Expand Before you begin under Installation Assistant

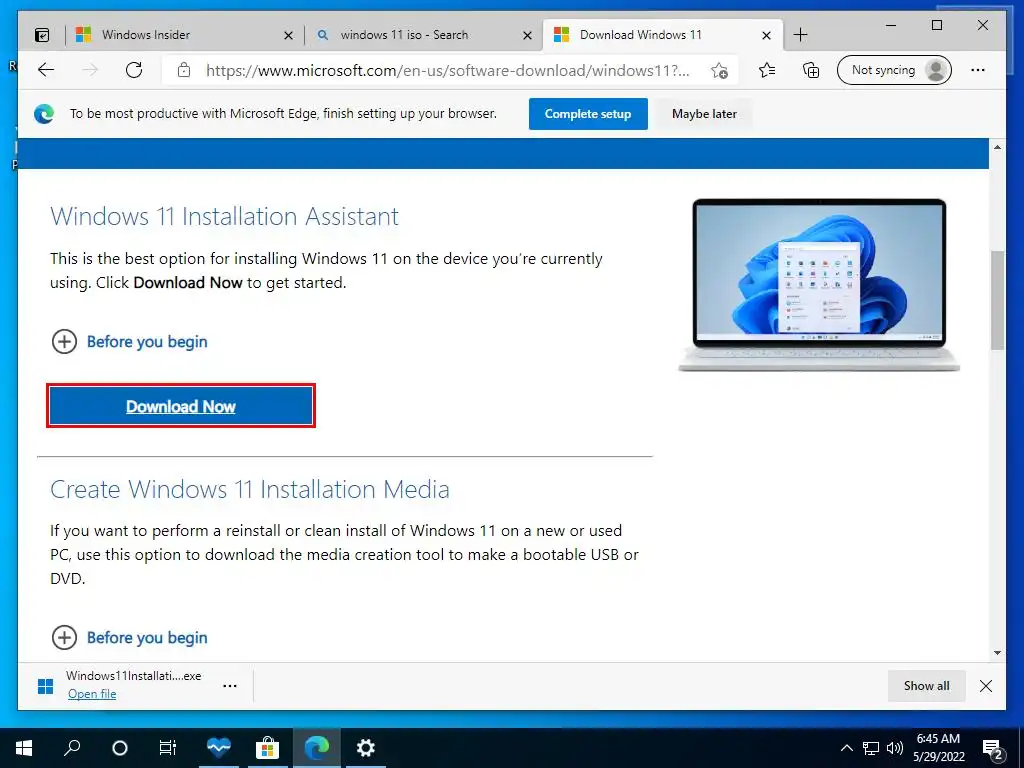(x=129, y=342)
